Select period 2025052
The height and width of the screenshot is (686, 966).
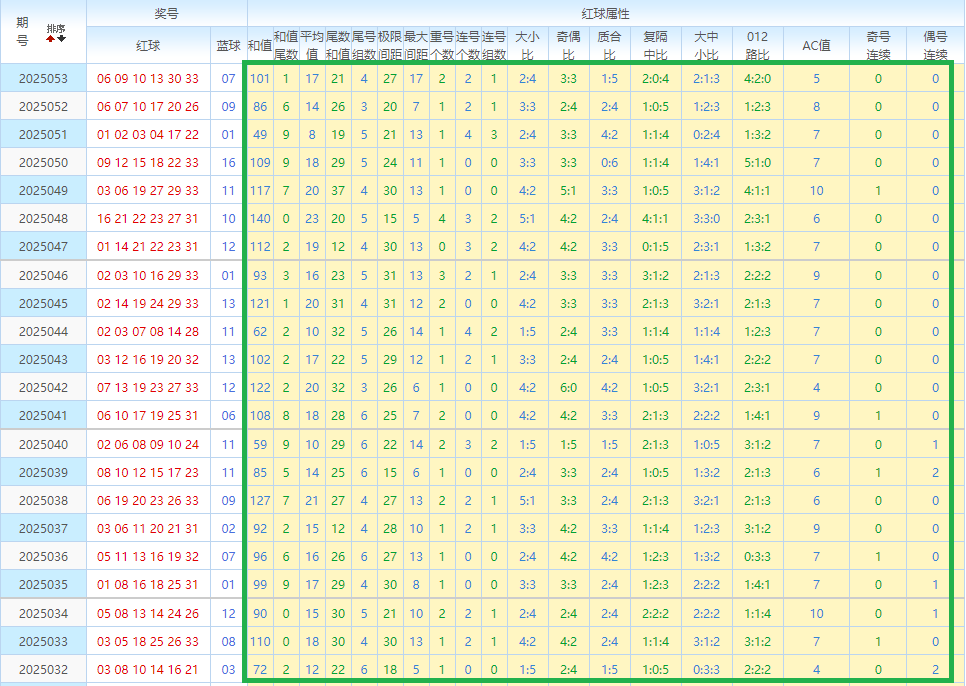tap(43, 107)
